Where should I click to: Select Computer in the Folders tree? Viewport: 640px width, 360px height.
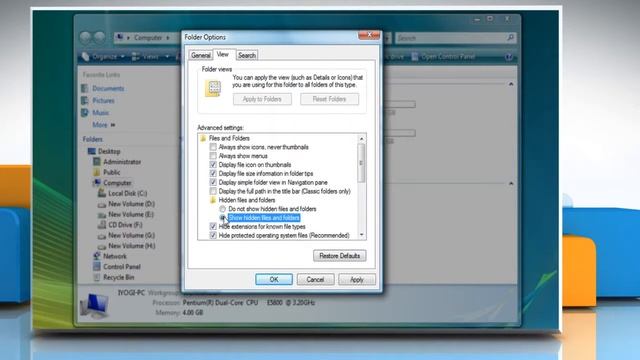point(117,183)
